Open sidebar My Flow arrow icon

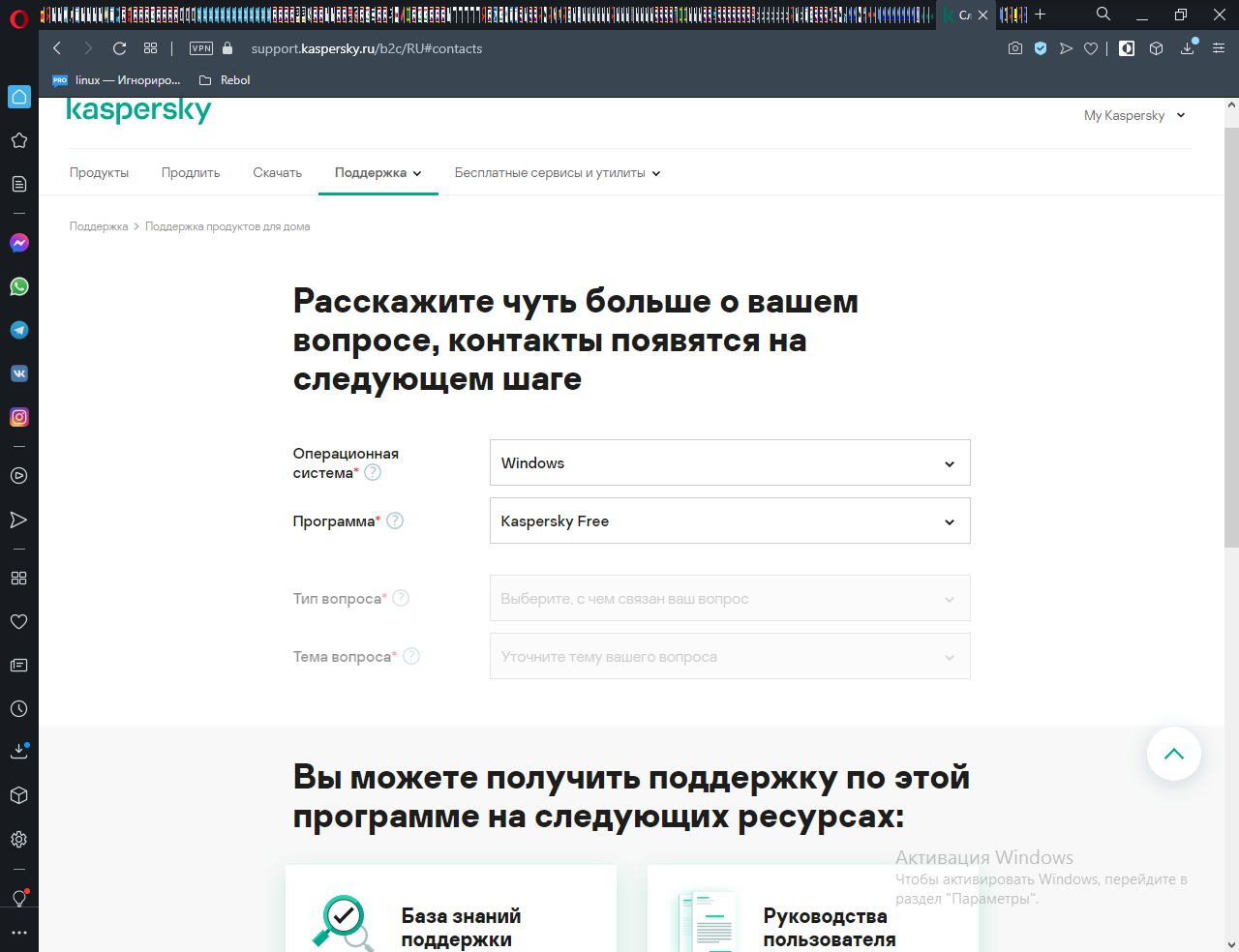pyautogui.click(x=18, y=520)
